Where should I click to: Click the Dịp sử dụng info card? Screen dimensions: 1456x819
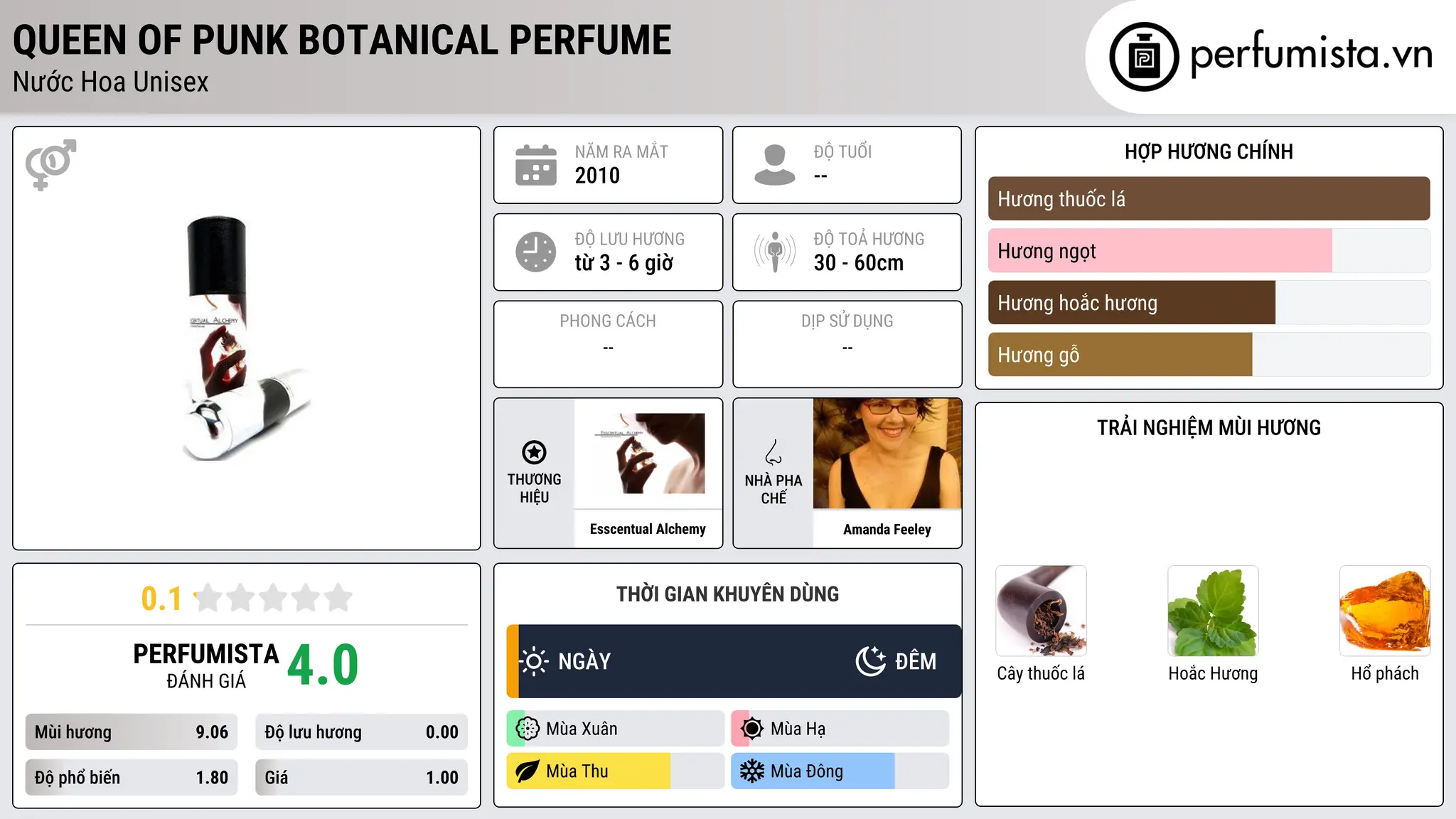click(x=847, y=344)
